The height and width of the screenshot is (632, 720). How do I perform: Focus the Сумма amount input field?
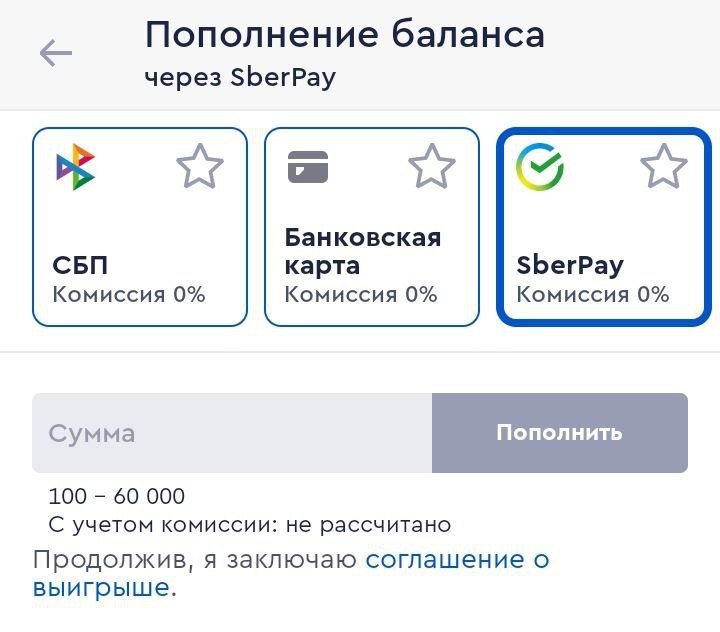pos(232,433)
